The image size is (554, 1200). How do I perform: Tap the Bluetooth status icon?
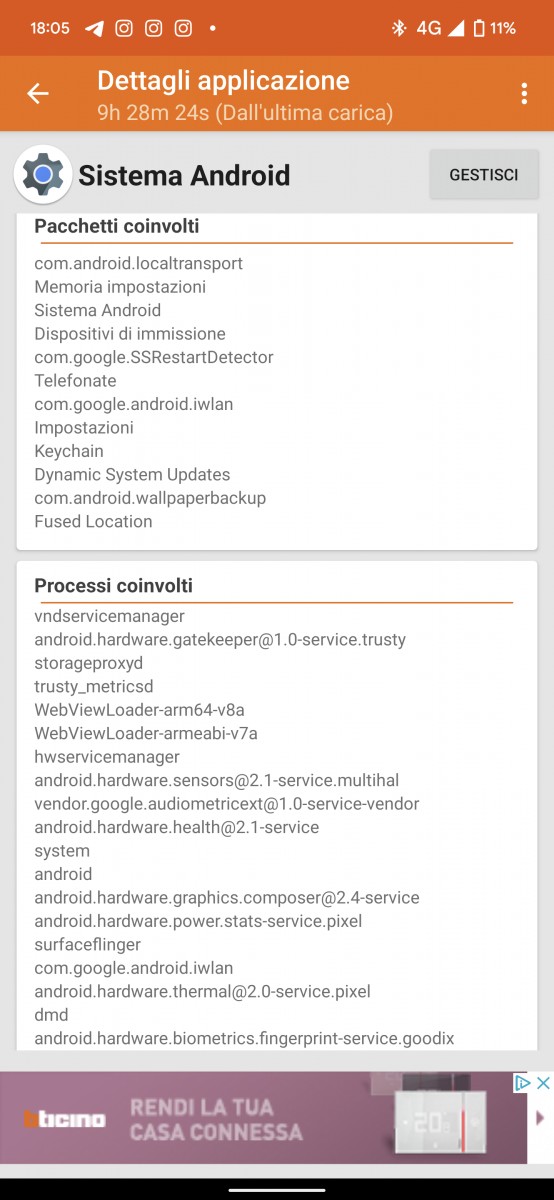[398, 28]
